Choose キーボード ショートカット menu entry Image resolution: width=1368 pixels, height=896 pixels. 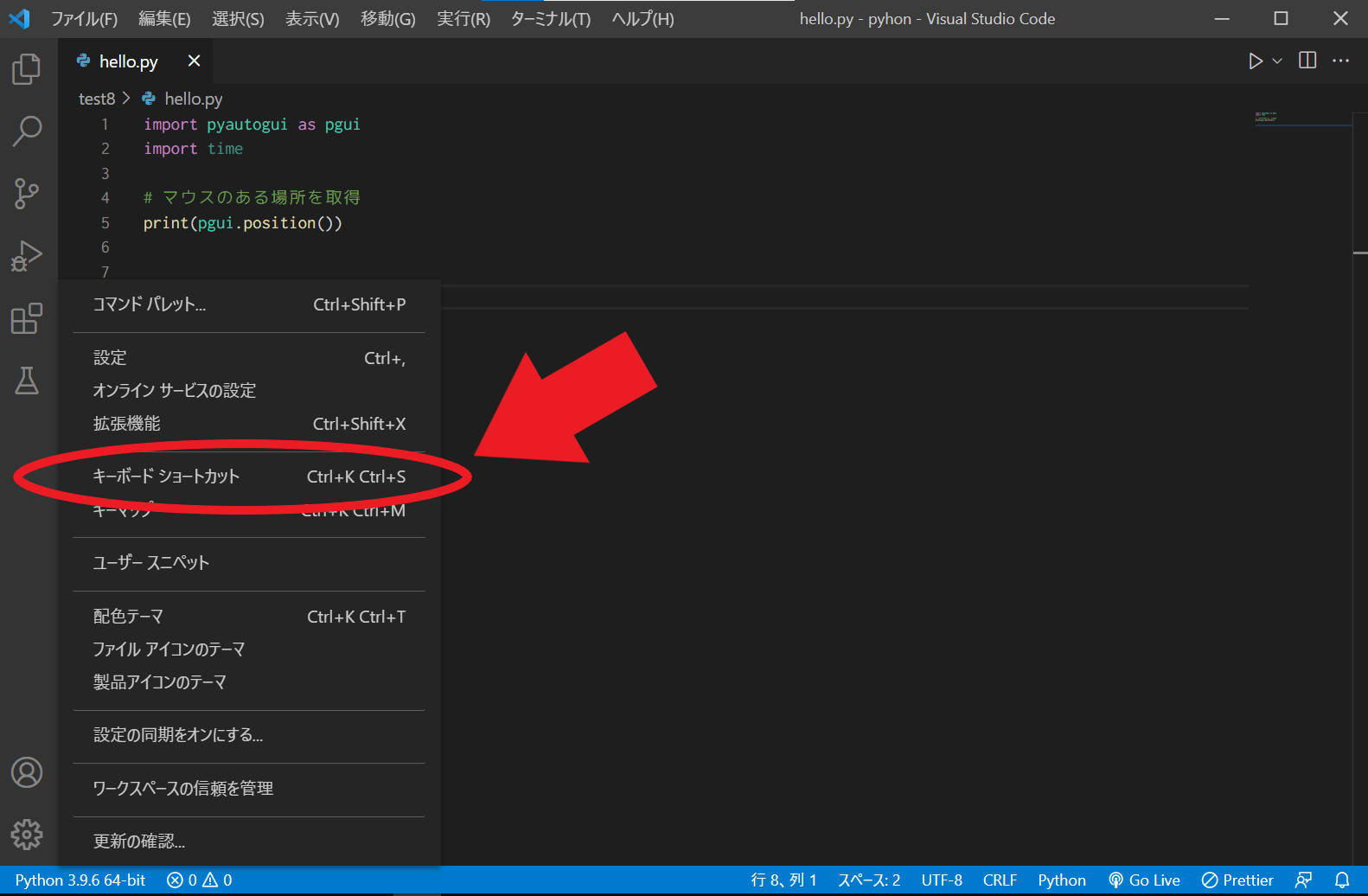tap(249, 477)
